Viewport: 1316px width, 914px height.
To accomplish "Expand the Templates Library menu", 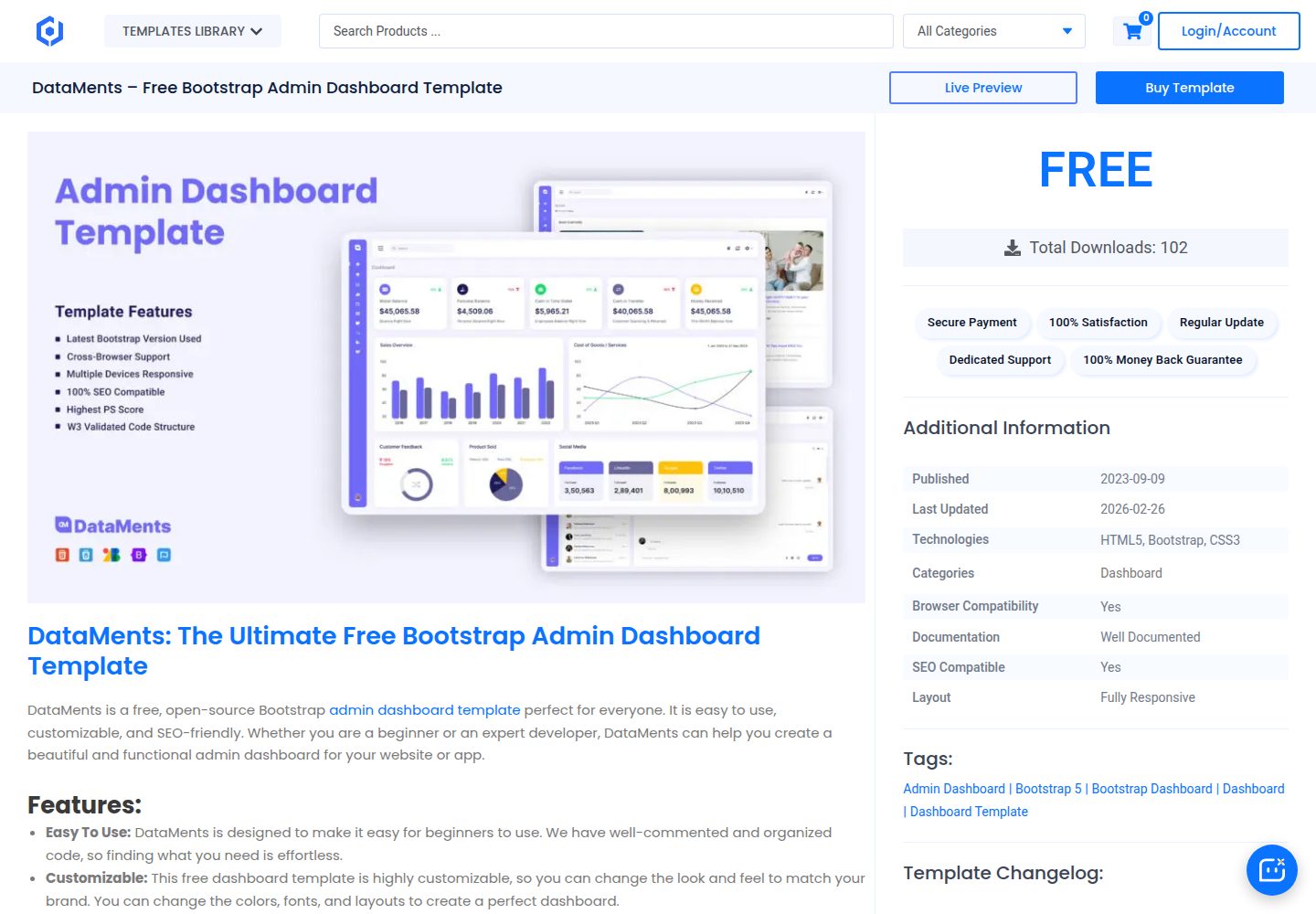I will (193, 31).
